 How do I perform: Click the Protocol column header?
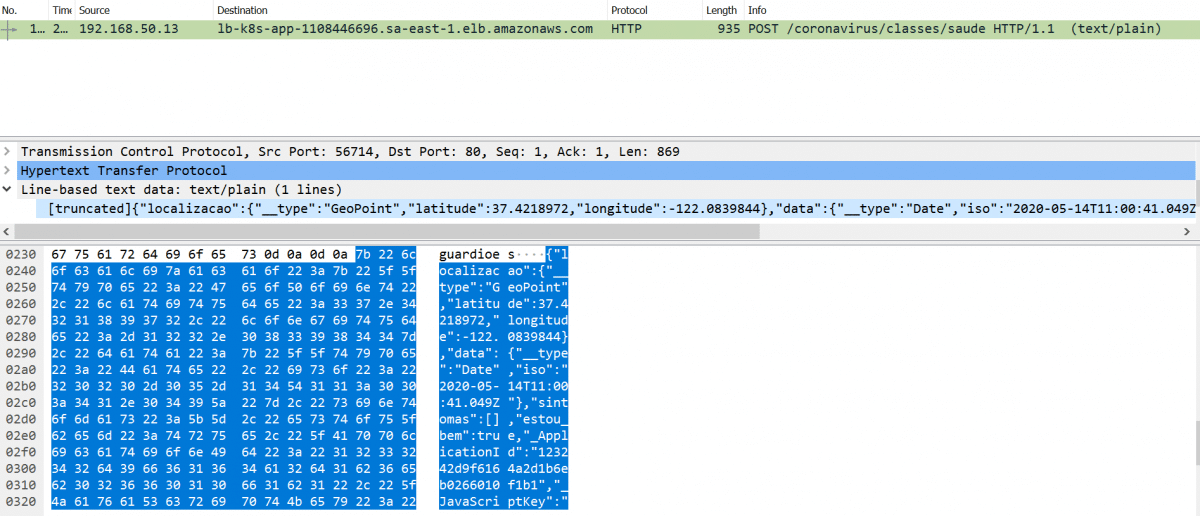632,10
